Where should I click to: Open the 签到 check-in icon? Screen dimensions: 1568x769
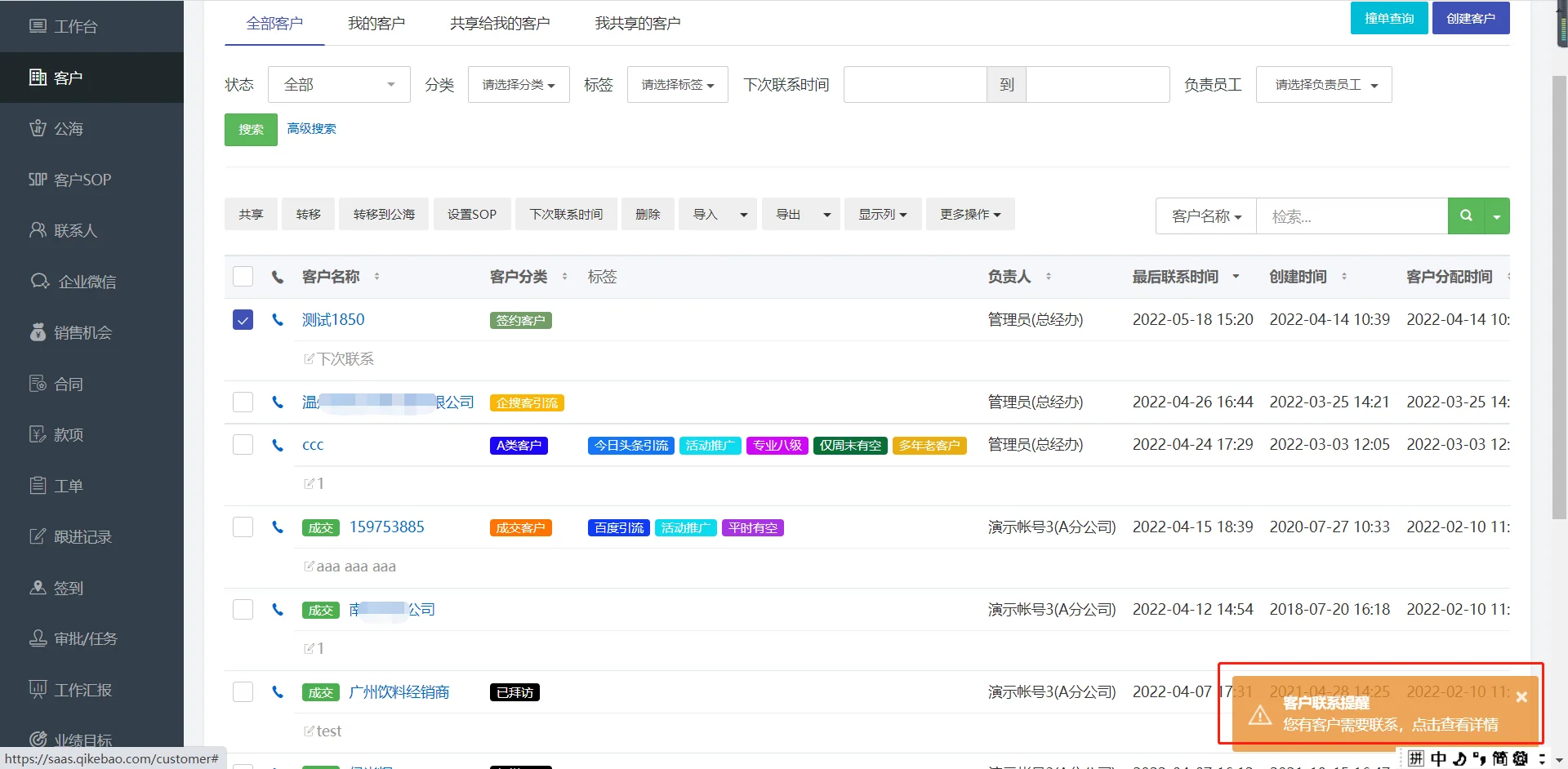38,588
